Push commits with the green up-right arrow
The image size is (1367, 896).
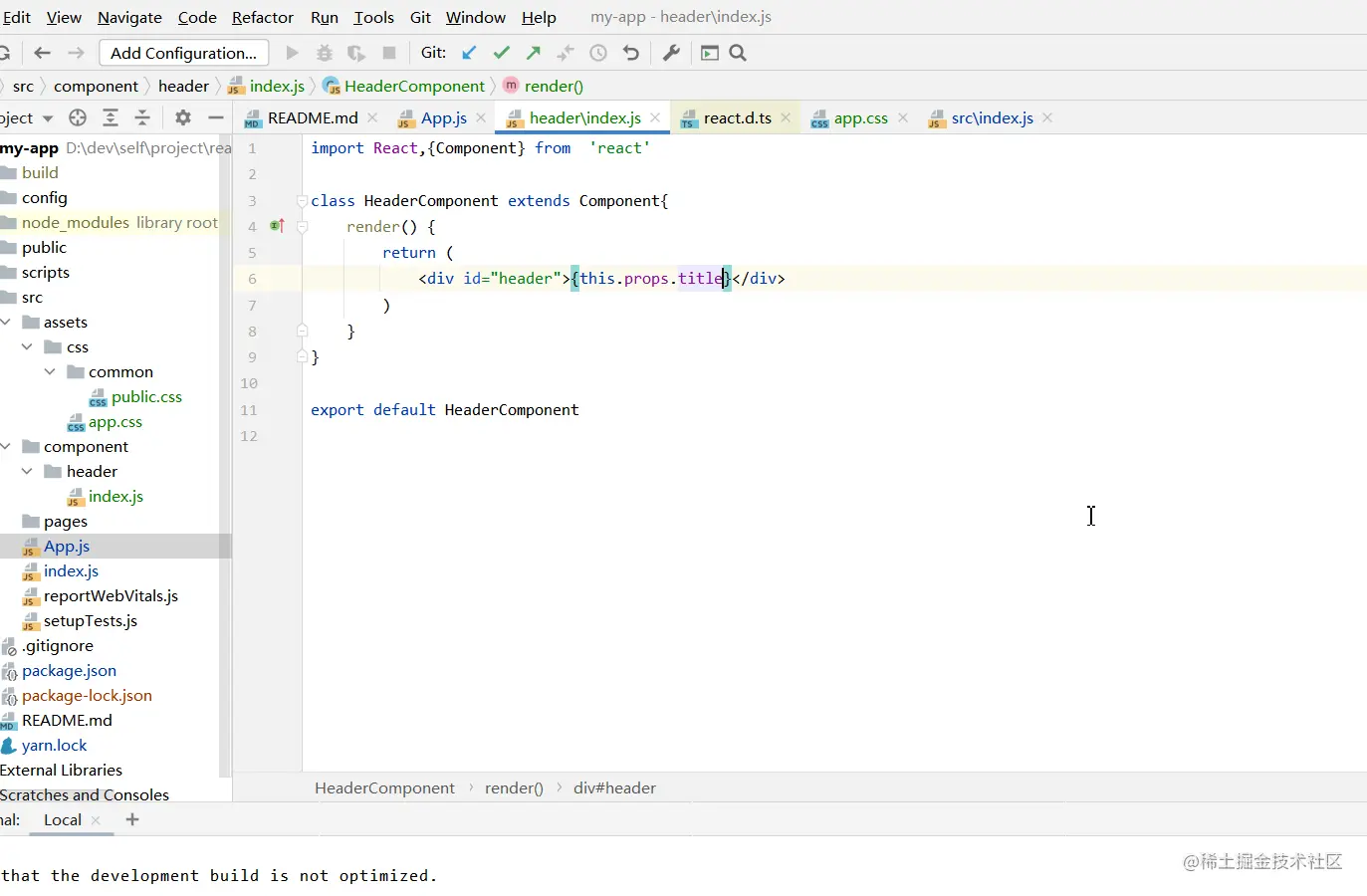[534, 53]
